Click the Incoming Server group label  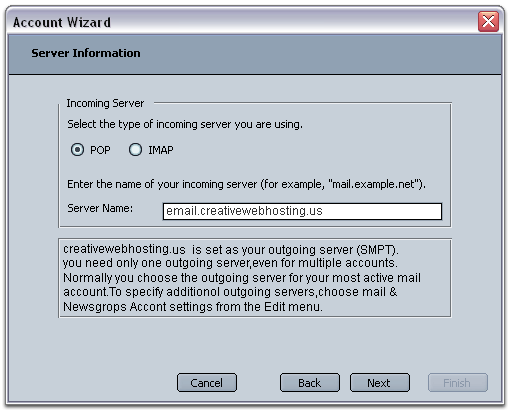click(x=105, y=103)
